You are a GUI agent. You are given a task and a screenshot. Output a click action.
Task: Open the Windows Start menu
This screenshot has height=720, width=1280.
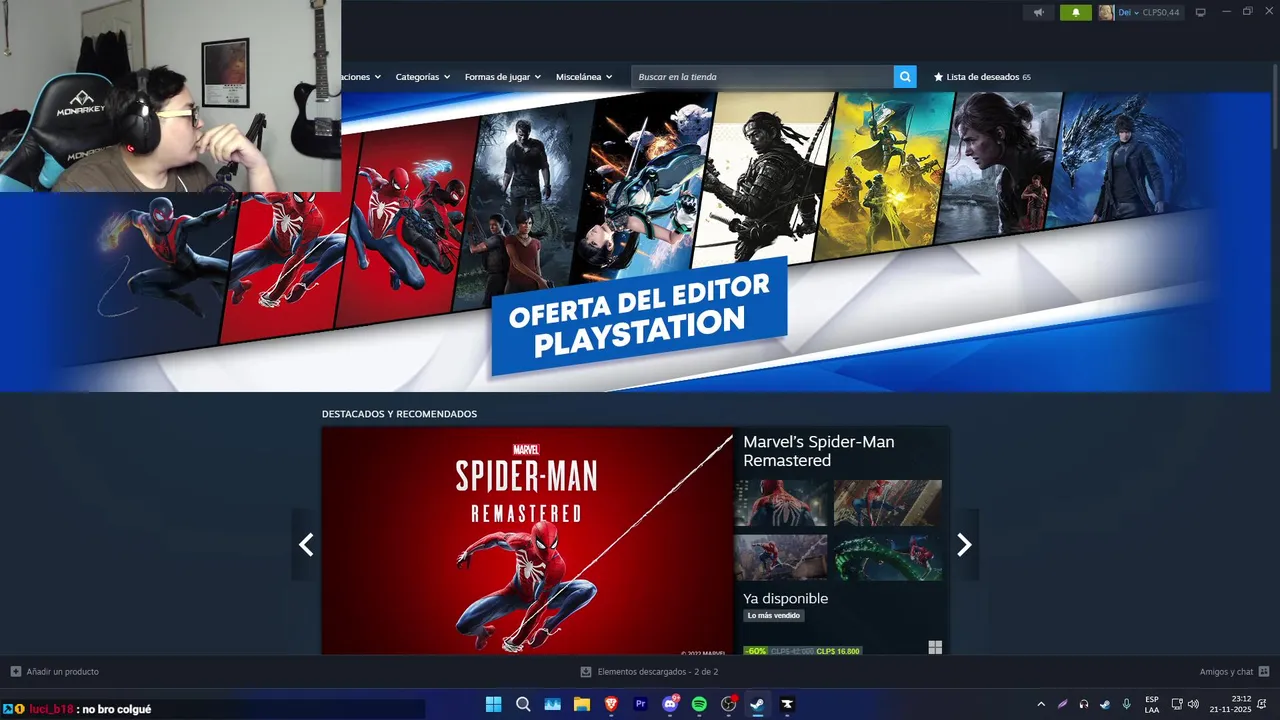[493, 704]
